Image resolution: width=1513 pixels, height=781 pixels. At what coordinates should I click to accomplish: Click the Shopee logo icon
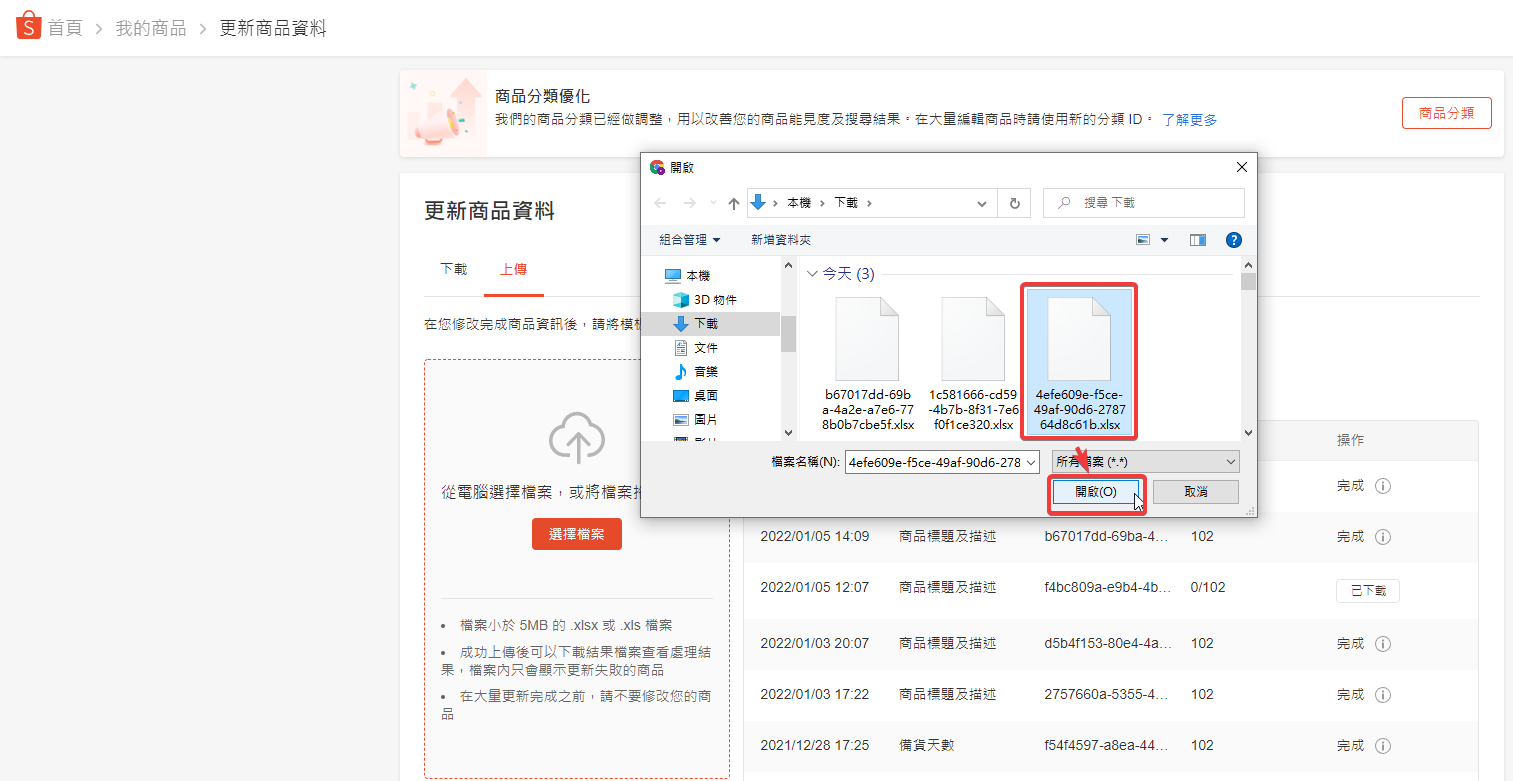coord(28,27)
